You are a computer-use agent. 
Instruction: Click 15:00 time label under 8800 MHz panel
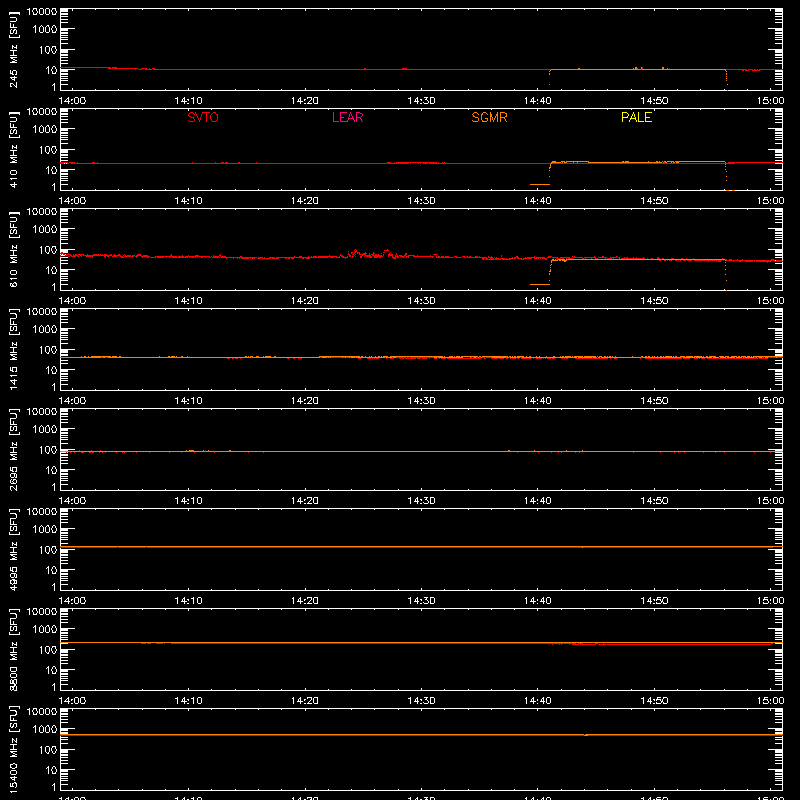(x=770, y=701)
